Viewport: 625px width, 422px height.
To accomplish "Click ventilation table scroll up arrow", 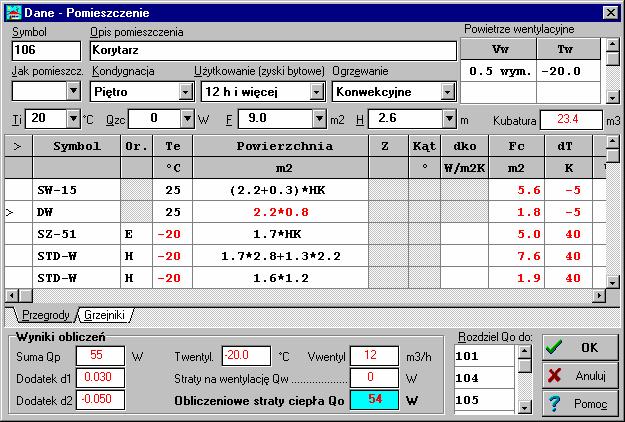I will pos(613,45).
